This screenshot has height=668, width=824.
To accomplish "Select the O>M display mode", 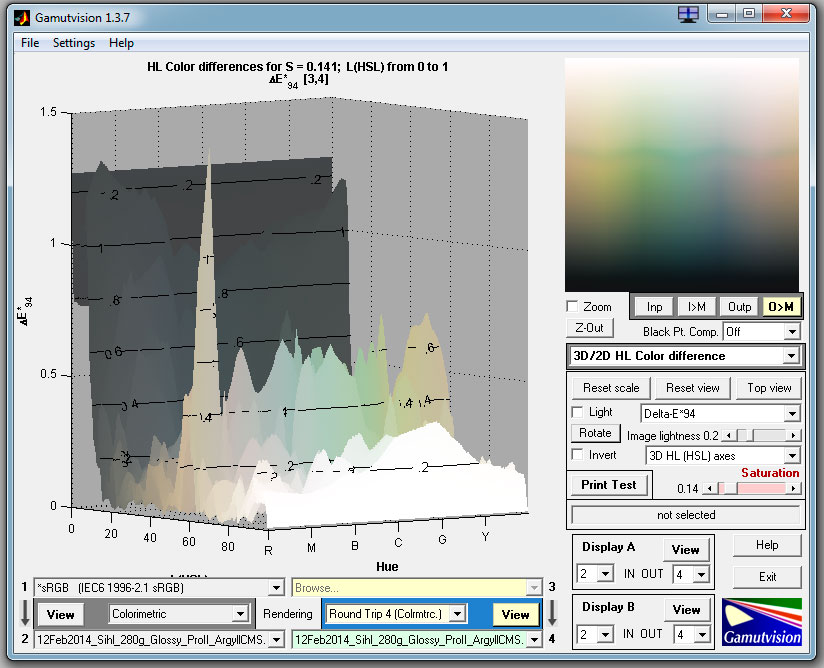I will [781, 307].
